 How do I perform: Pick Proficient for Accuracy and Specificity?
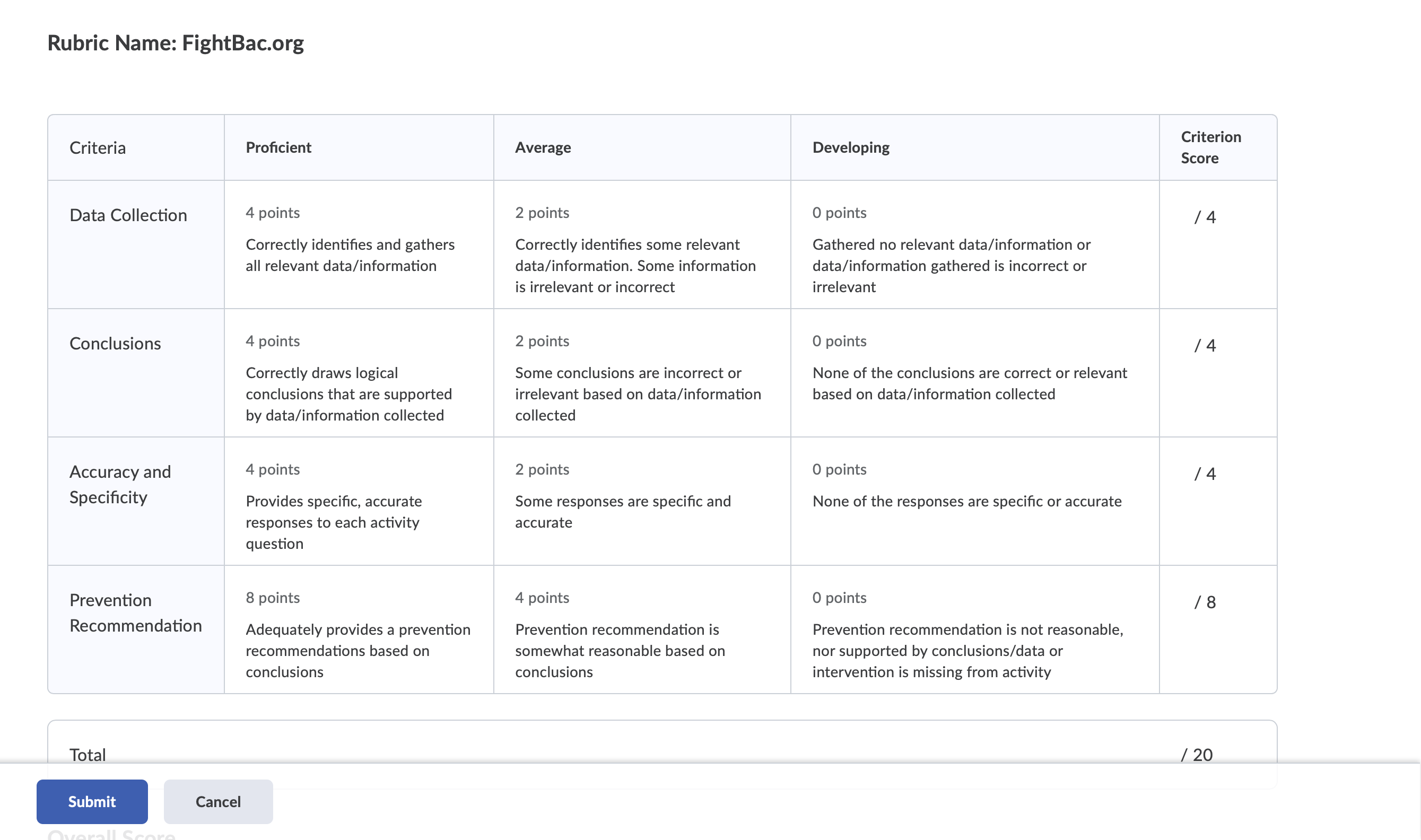(x=359, y=502)
